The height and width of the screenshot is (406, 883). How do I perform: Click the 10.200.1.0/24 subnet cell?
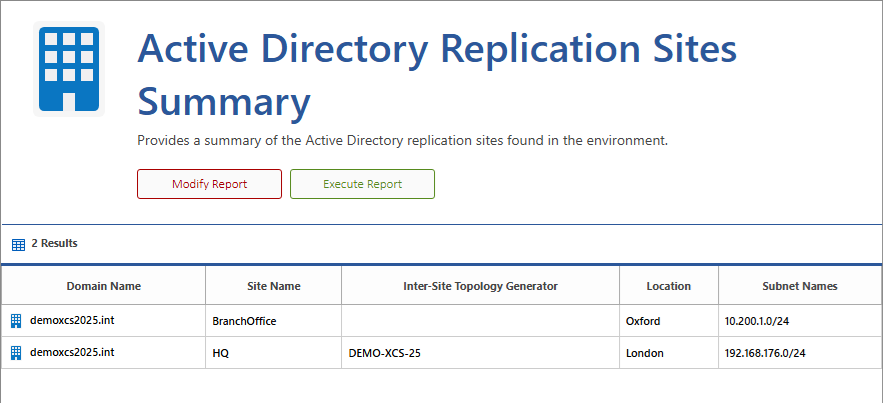tap(758, 321)
